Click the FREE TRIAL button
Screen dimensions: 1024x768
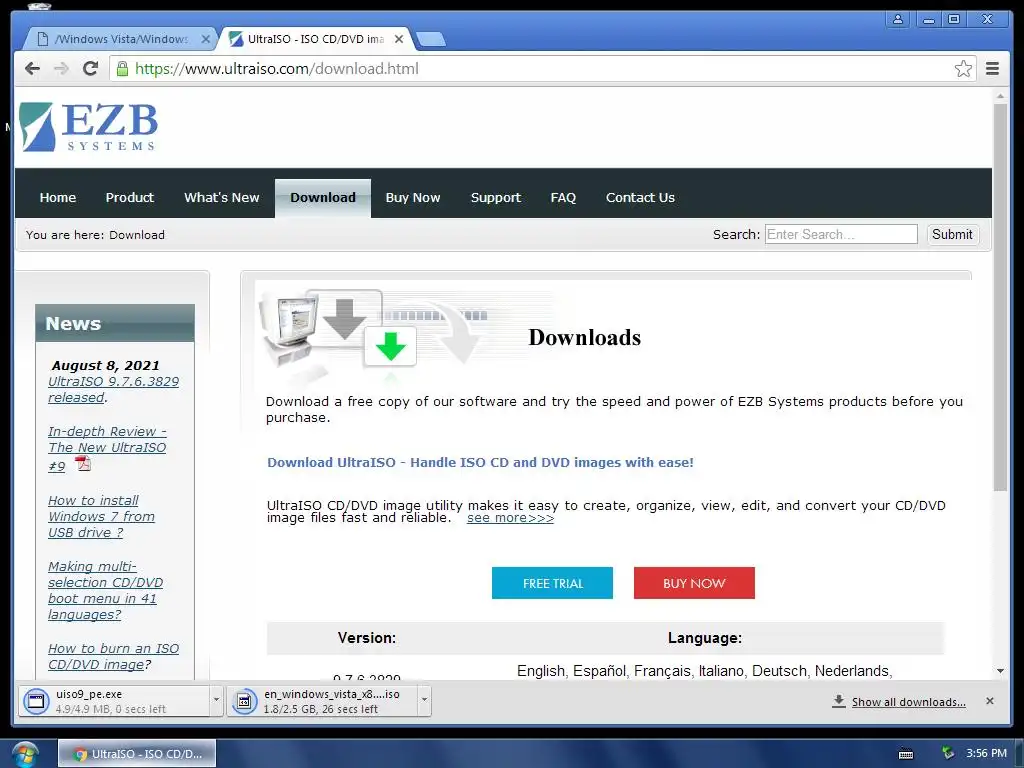point(552,583)
